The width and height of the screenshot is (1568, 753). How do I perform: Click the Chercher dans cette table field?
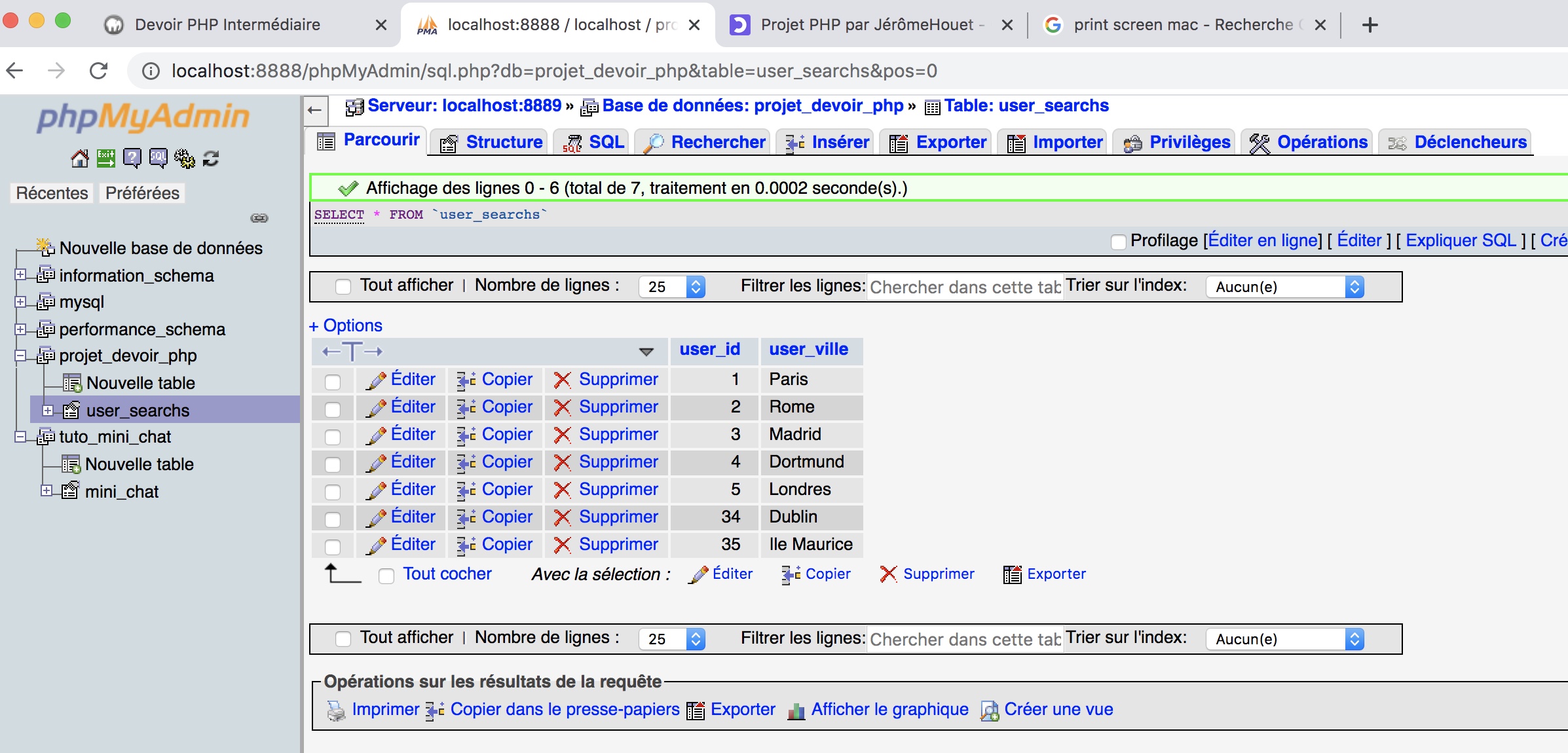(964, 287)
